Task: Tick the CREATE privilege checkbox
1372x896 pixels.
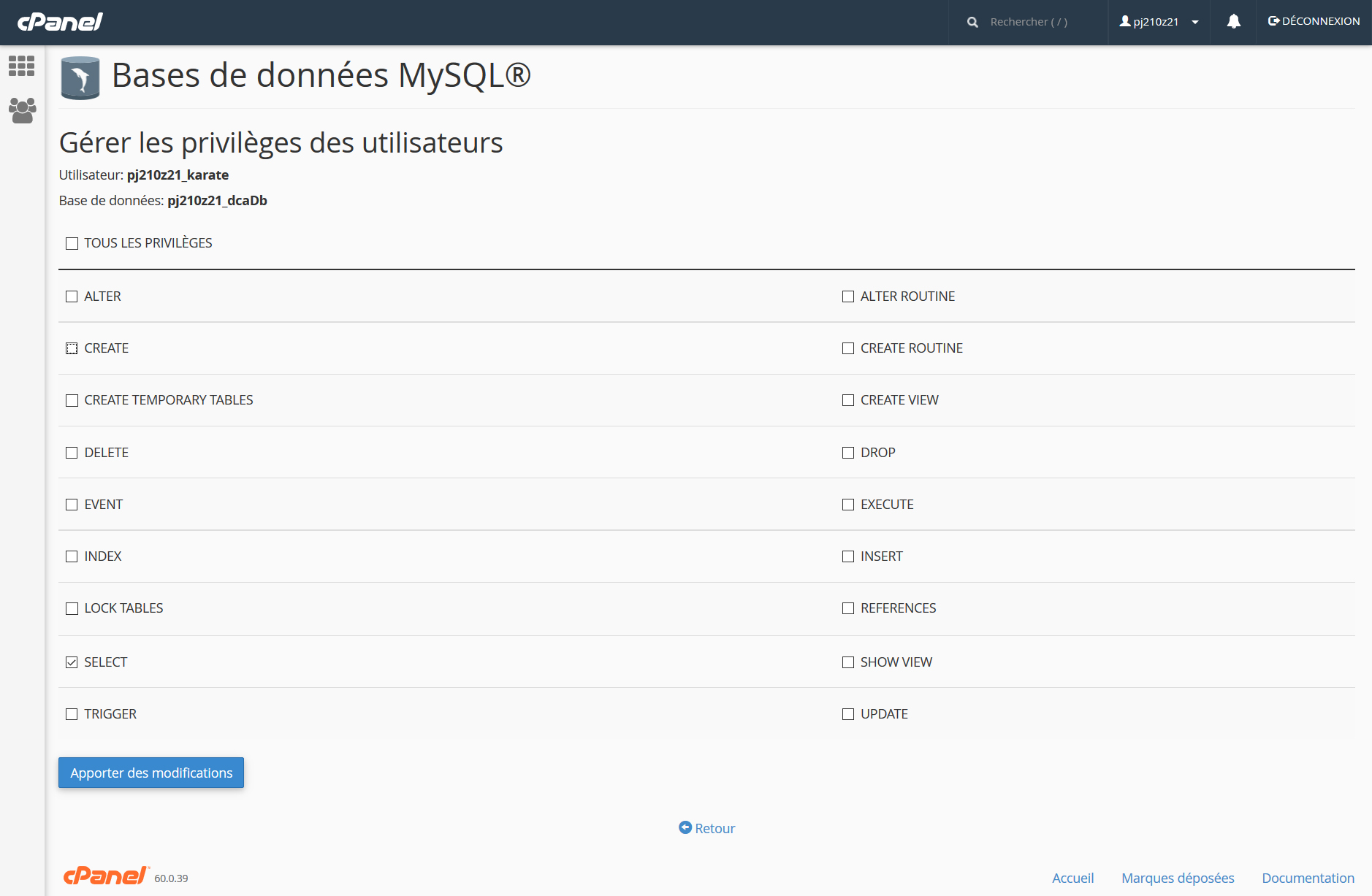Action: 72,348
